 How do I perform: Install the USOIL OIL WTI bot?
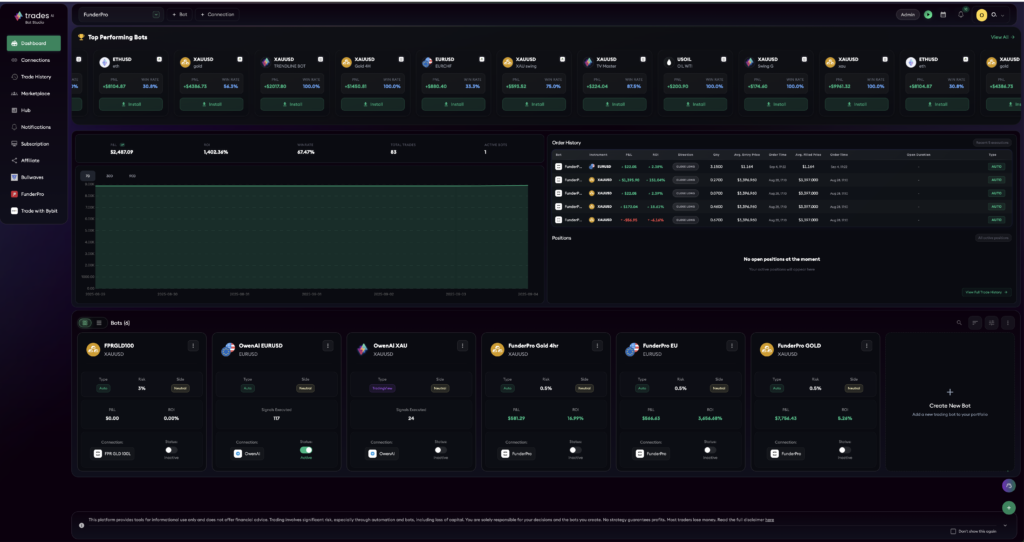click(x=696, y=104)
